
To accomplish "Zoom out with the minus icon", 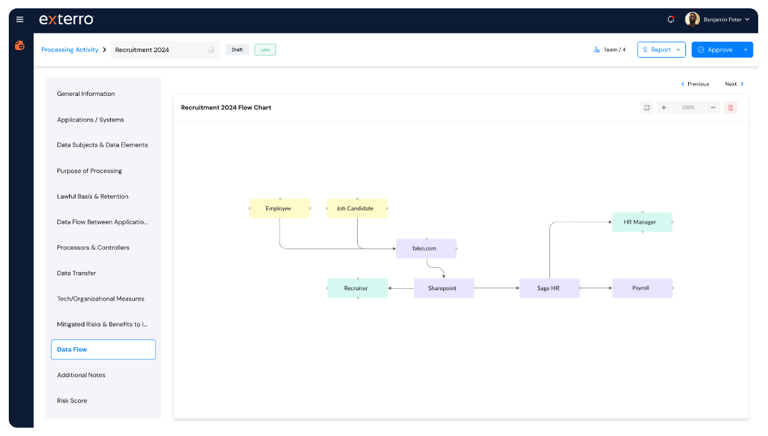I will point(713,107).
